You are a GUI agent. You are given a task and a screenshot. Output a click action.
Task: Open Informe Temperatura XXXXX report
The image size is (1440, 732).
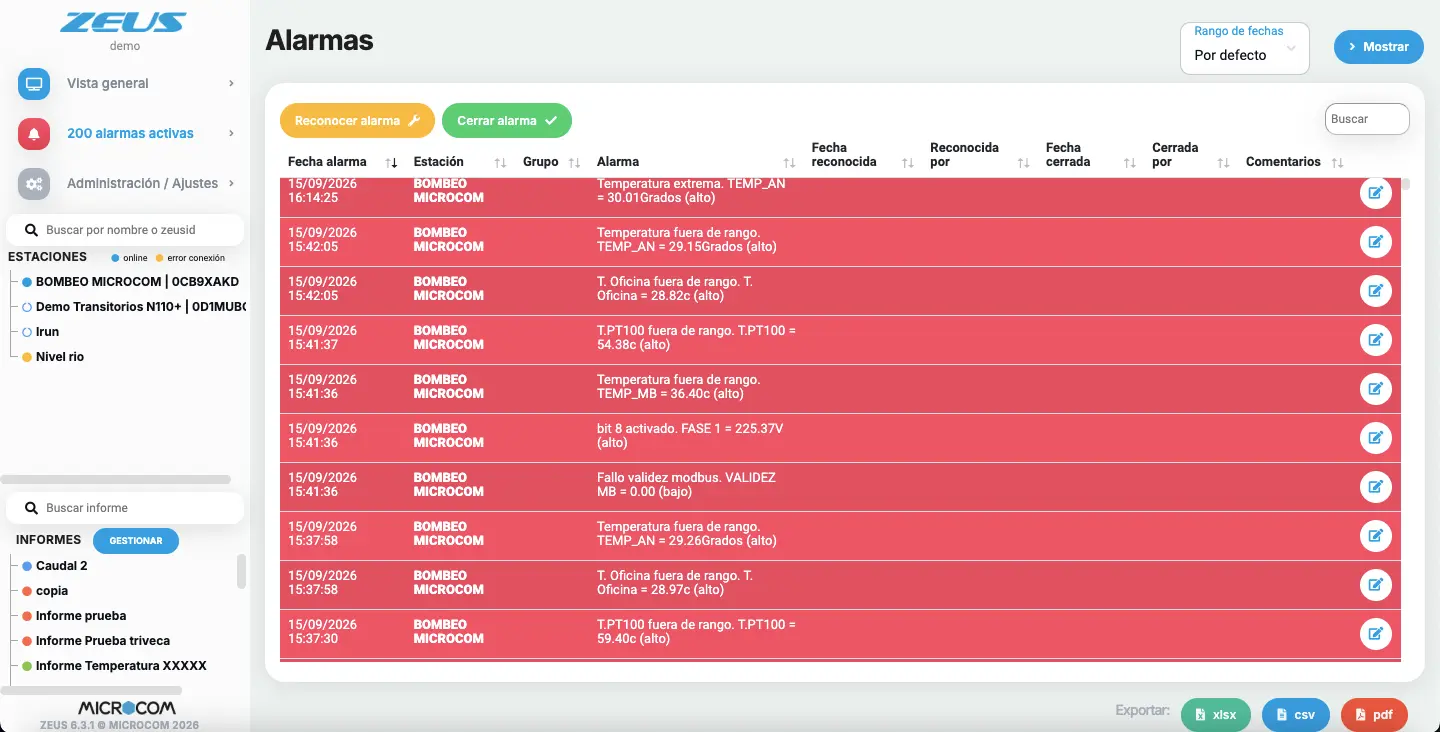(114, 666)
